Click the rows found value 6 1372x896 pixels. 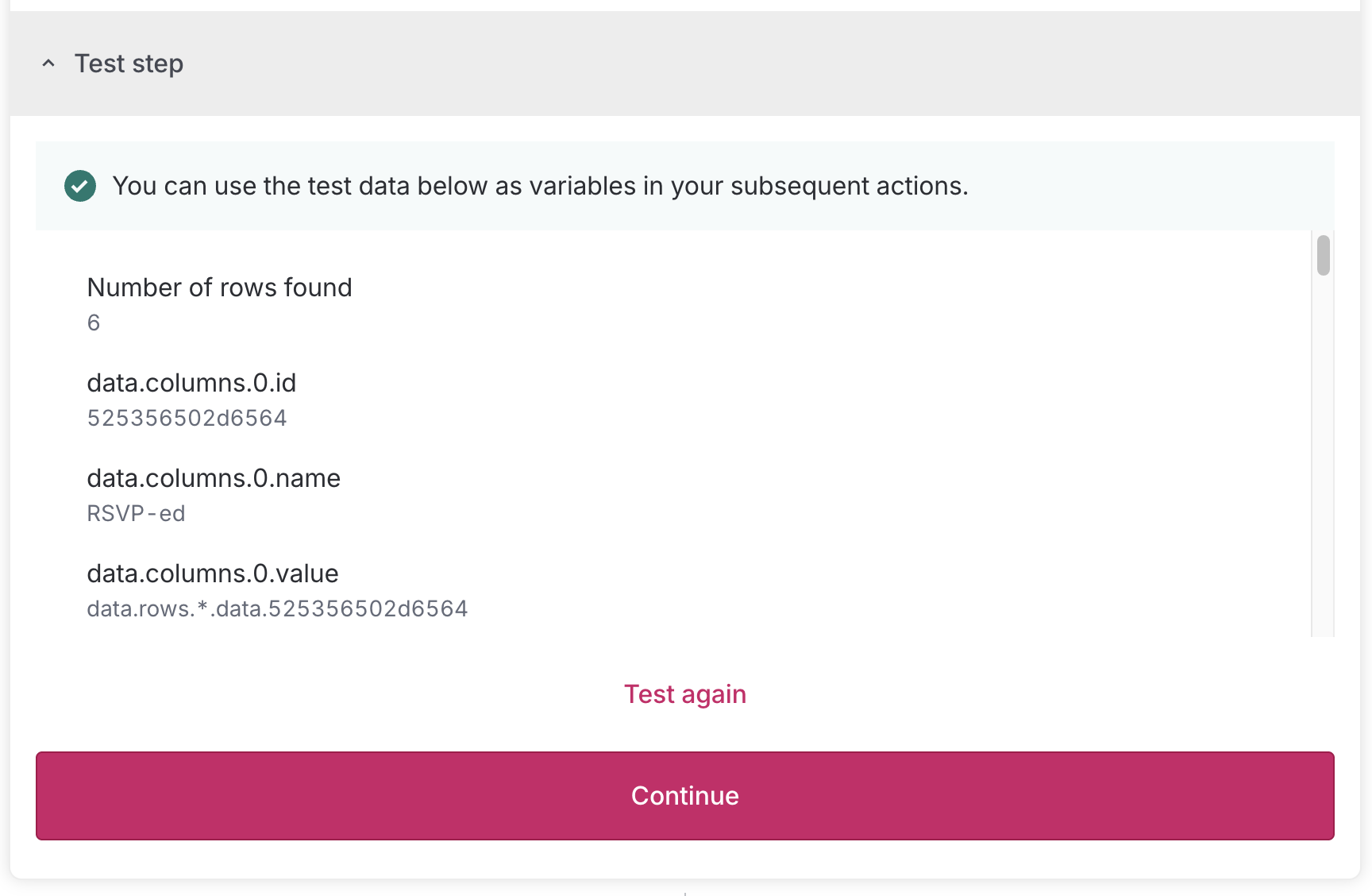coord(94,322)
